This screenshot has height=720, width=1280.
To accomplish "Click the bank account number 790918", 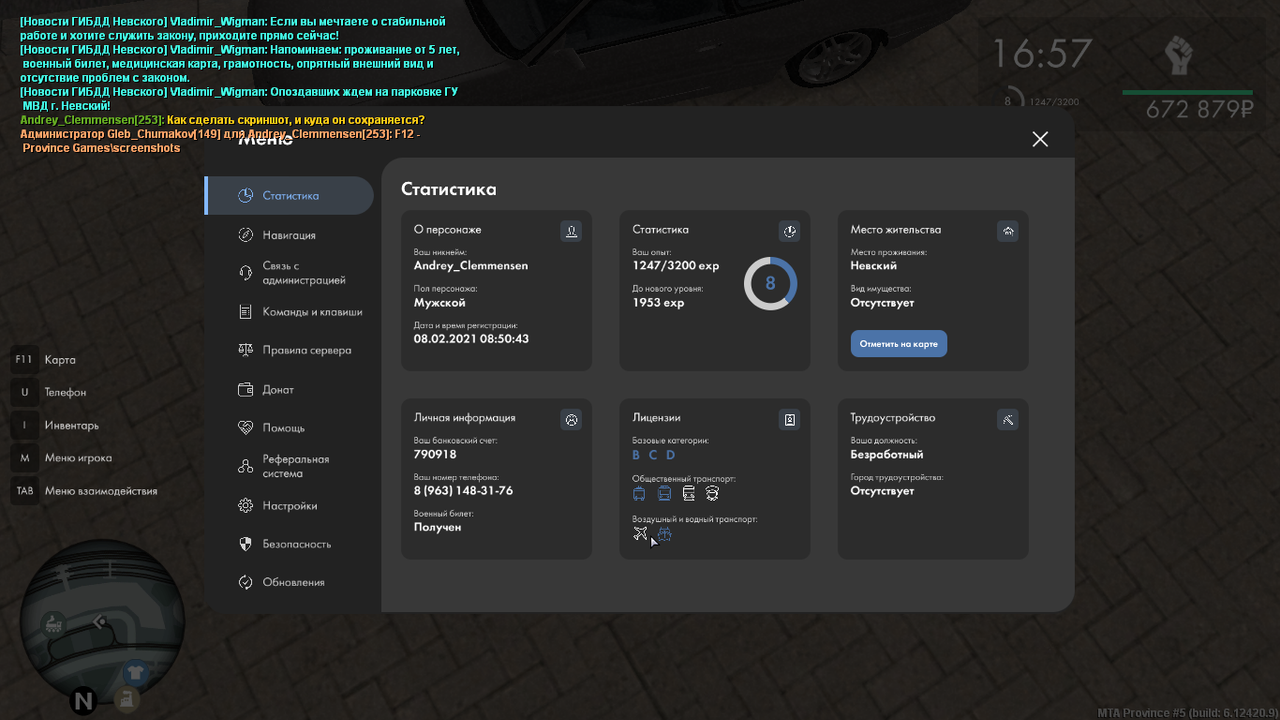I will click(435, 455).
